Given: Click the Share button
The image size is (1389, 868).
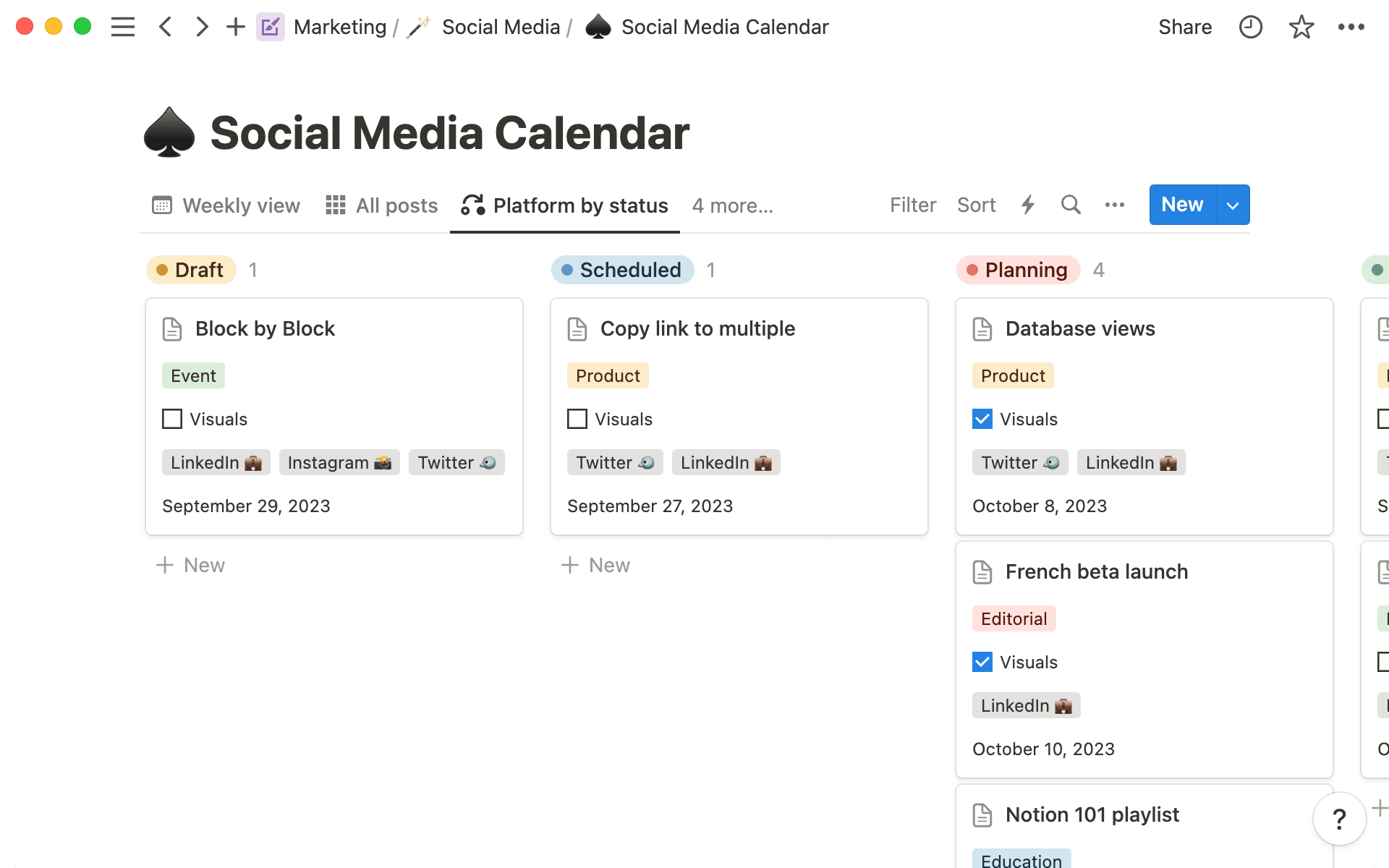Looking at the screenshot, I should [x=1185, y=27].
